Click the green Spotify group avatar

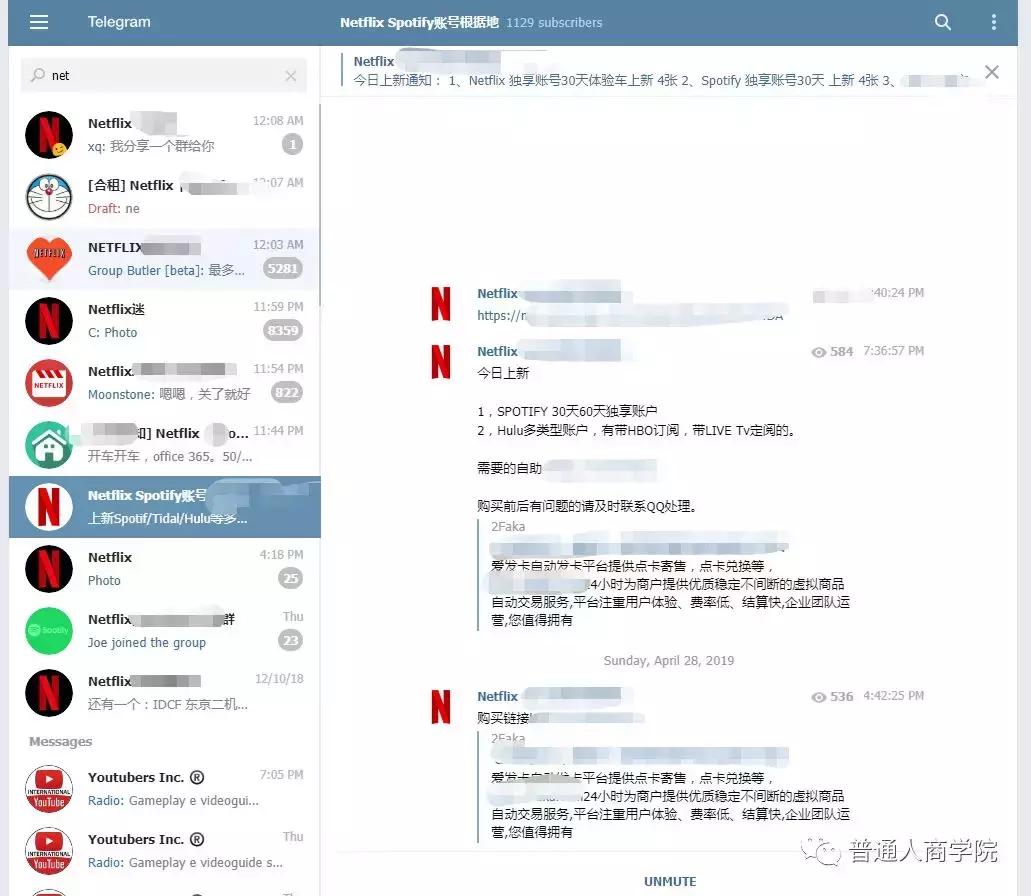pyautogui.click(x=49, y=631)
